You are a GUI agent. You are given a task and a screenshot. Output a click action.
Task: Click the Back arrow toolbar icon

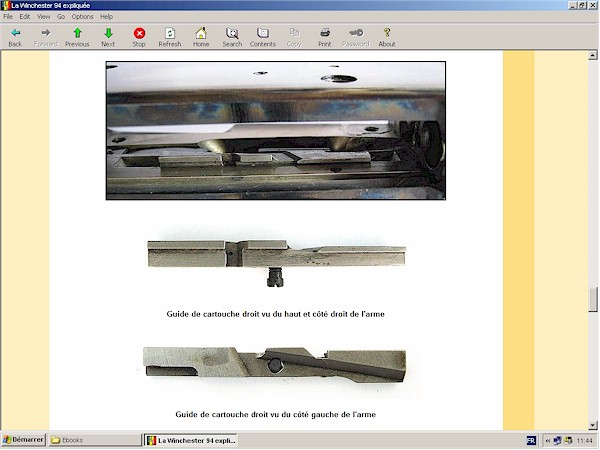(15, 33)
